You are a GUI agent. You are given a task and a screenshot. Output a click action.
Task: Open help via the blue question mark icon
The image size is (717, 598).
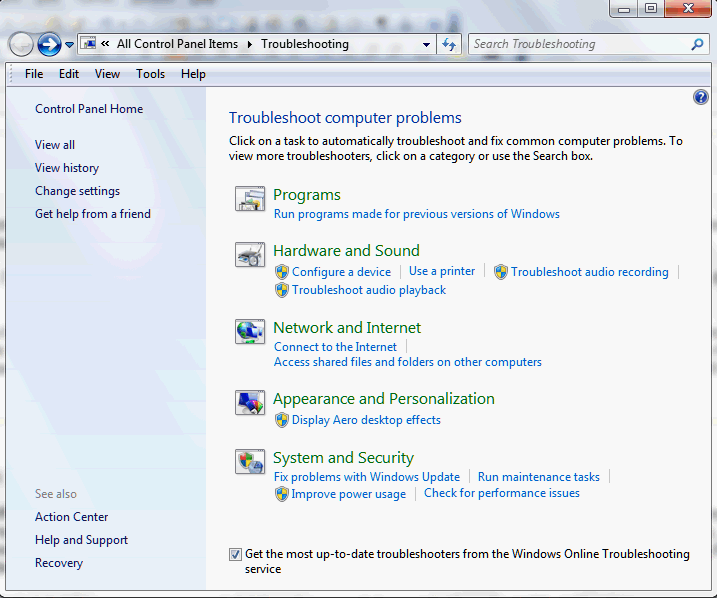(x=701, y=97)
